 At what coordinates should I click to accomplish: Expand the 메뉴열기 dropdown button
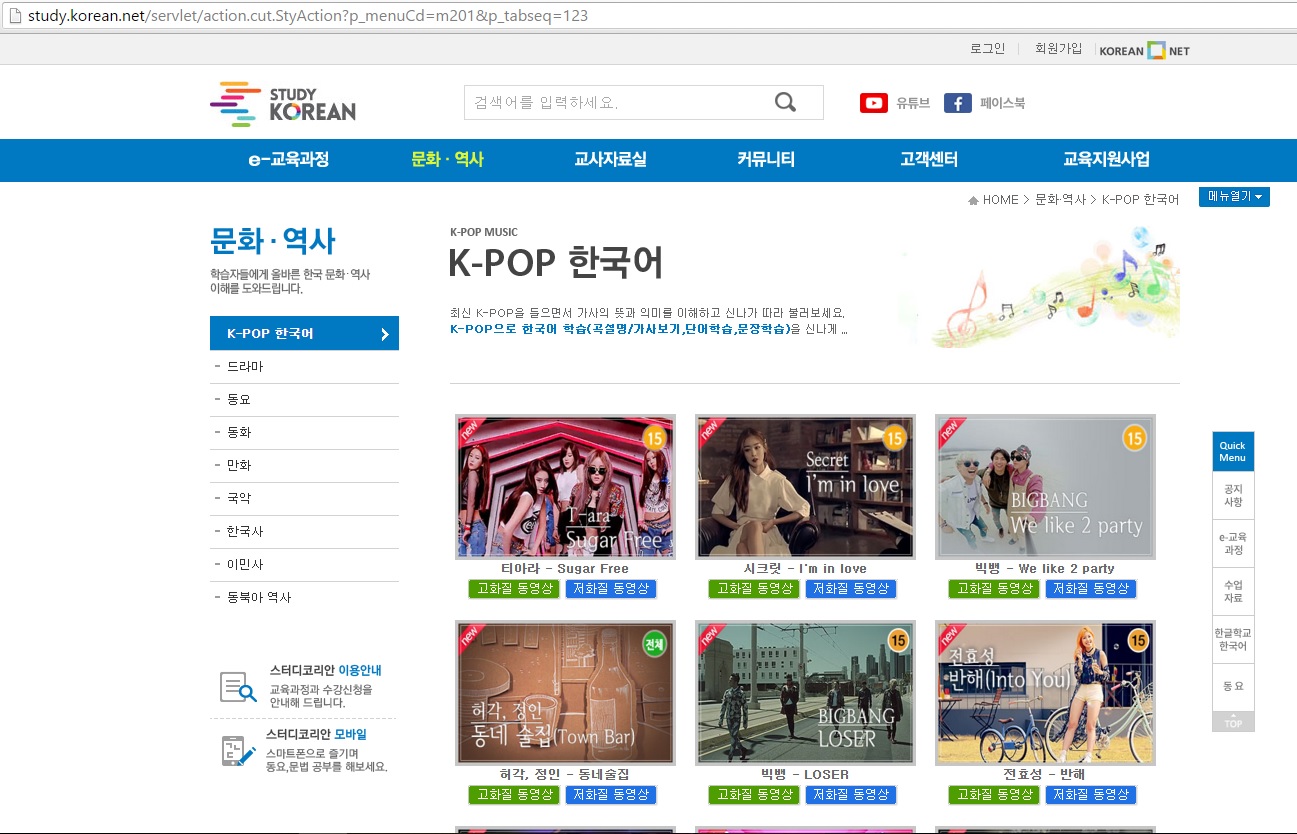tap(1234, 197)
